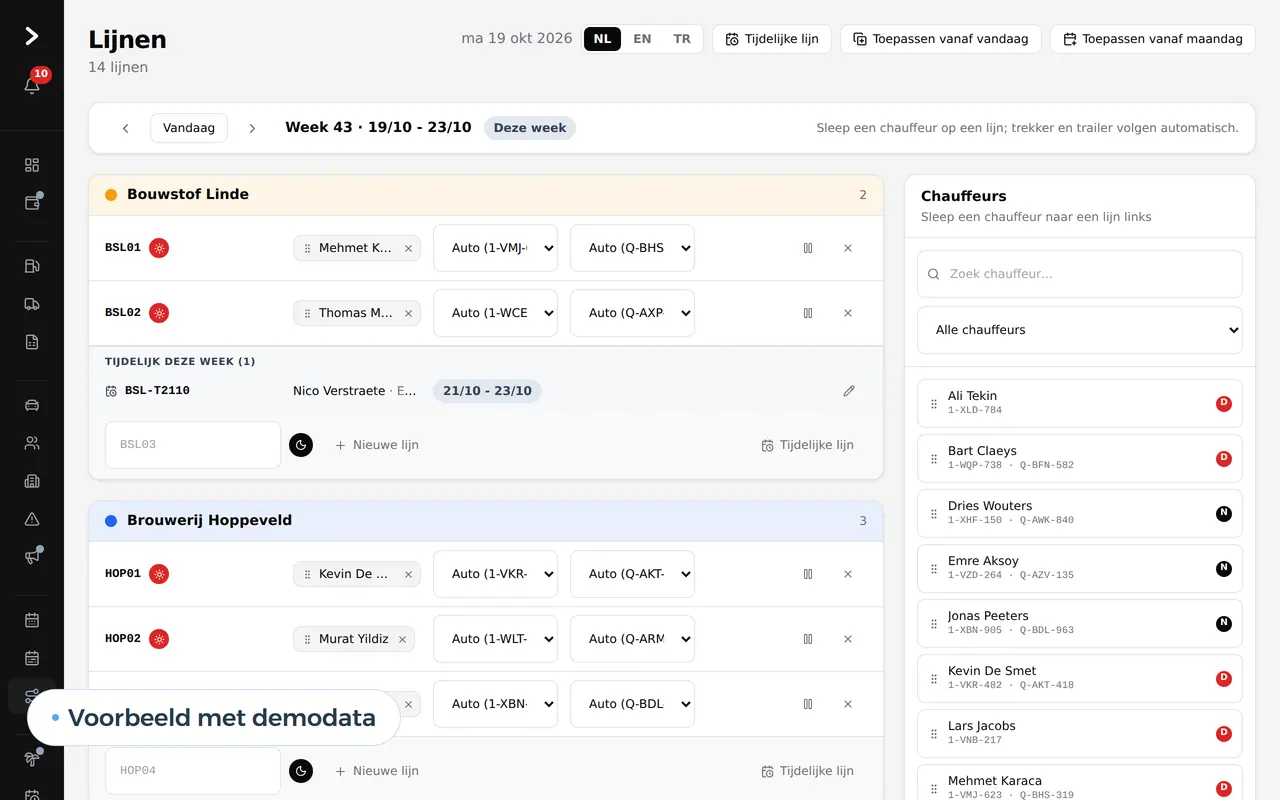Select the NL language option
Image resolution: width=1280 pixels, height=800 pixels.
(603, 39)
